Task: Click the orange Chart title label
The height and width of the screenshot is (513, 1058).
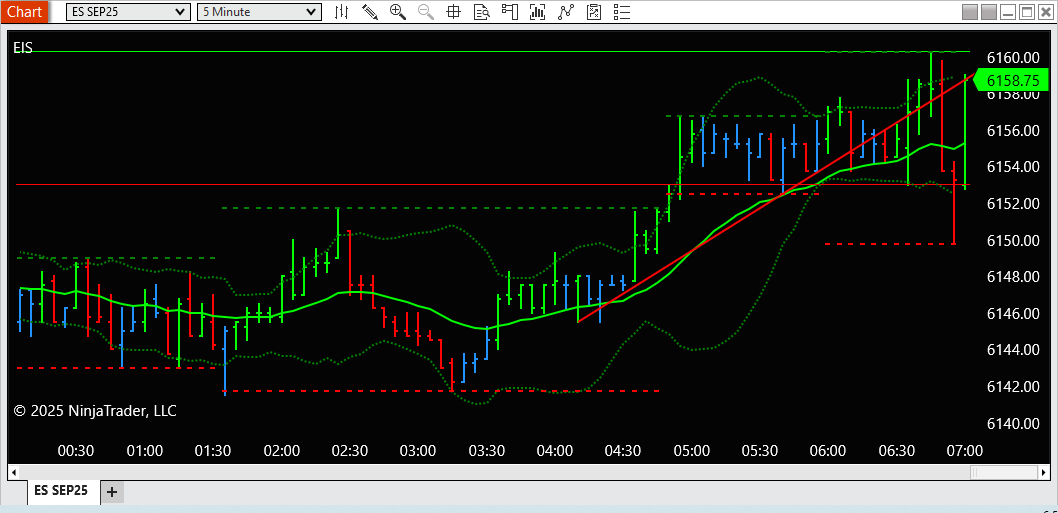Action: [24, 11]
